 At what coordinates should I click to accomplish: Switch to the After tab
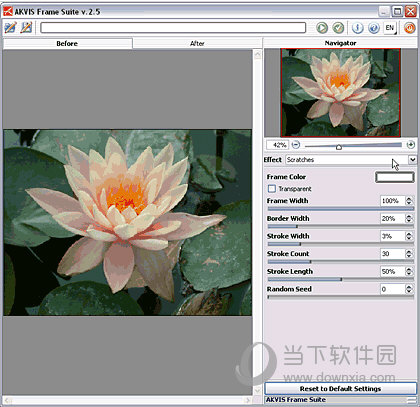coord(197,43)
